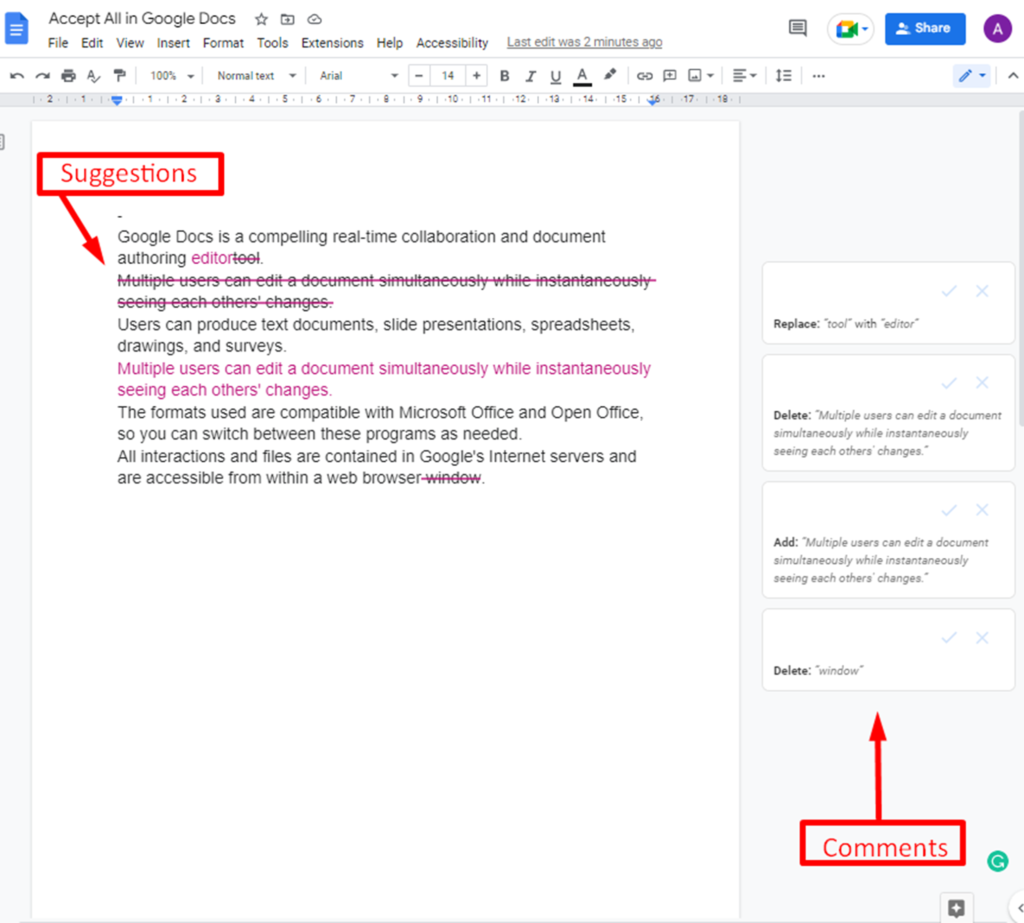
Task: Hide the menus with the chevron
Action: 1013,76
